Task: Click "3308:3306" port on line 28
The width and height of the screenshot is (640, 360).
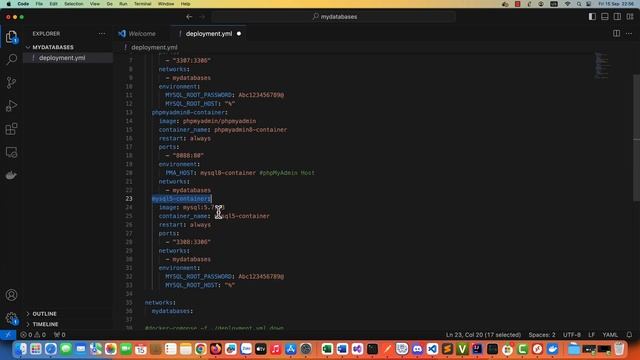Action: click(191, 242)
